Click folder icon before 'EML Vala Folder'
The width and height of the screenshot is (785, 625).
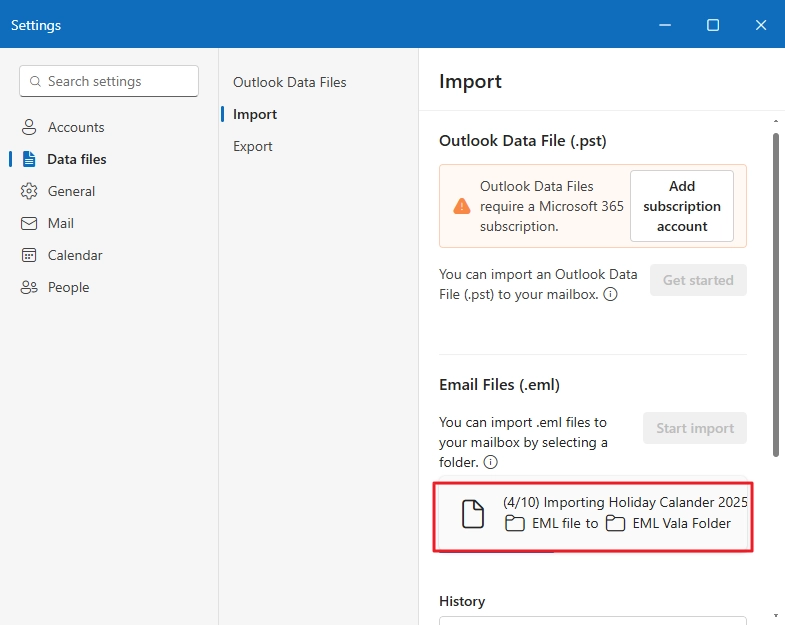point(615,523)
